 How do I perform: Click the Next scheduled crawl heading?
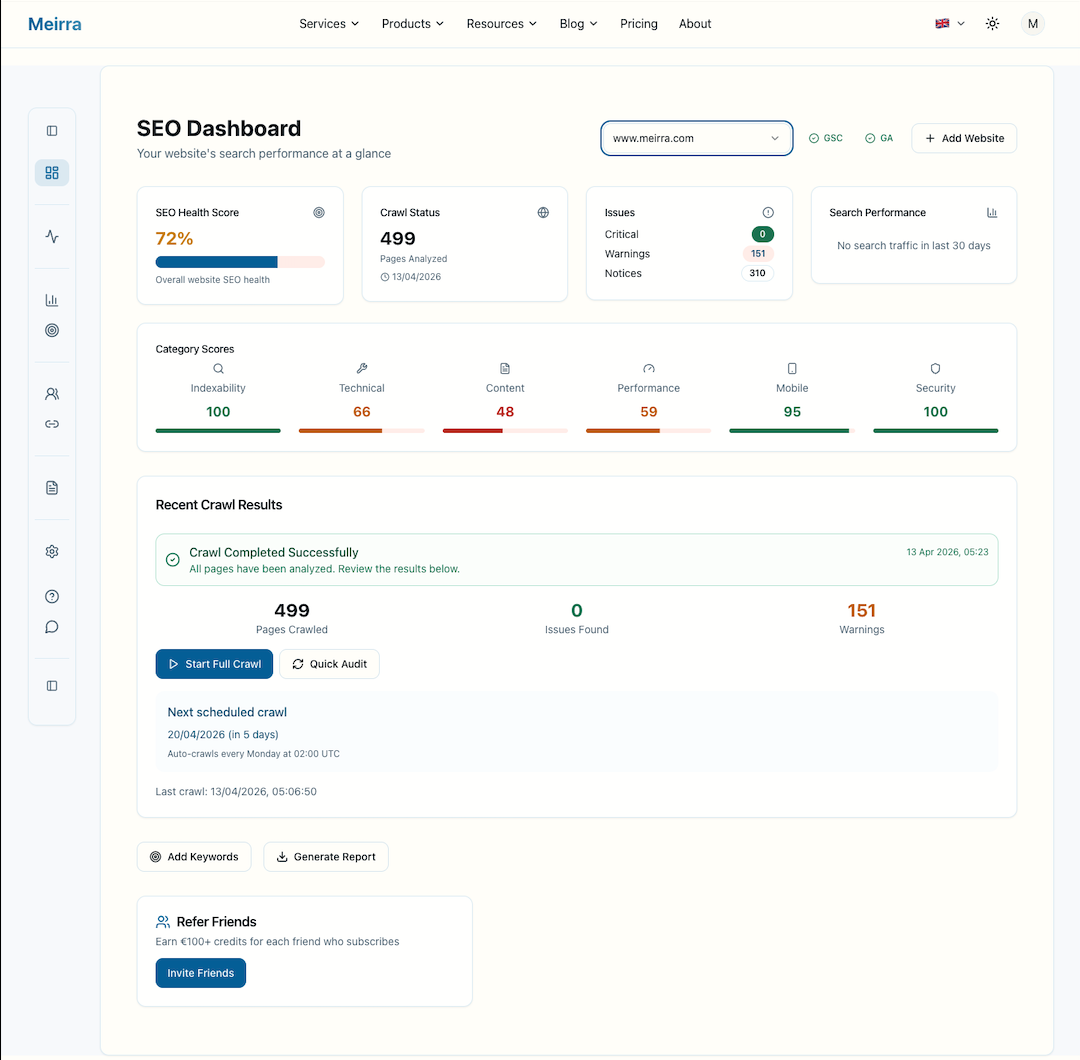[x=227, y=712]
